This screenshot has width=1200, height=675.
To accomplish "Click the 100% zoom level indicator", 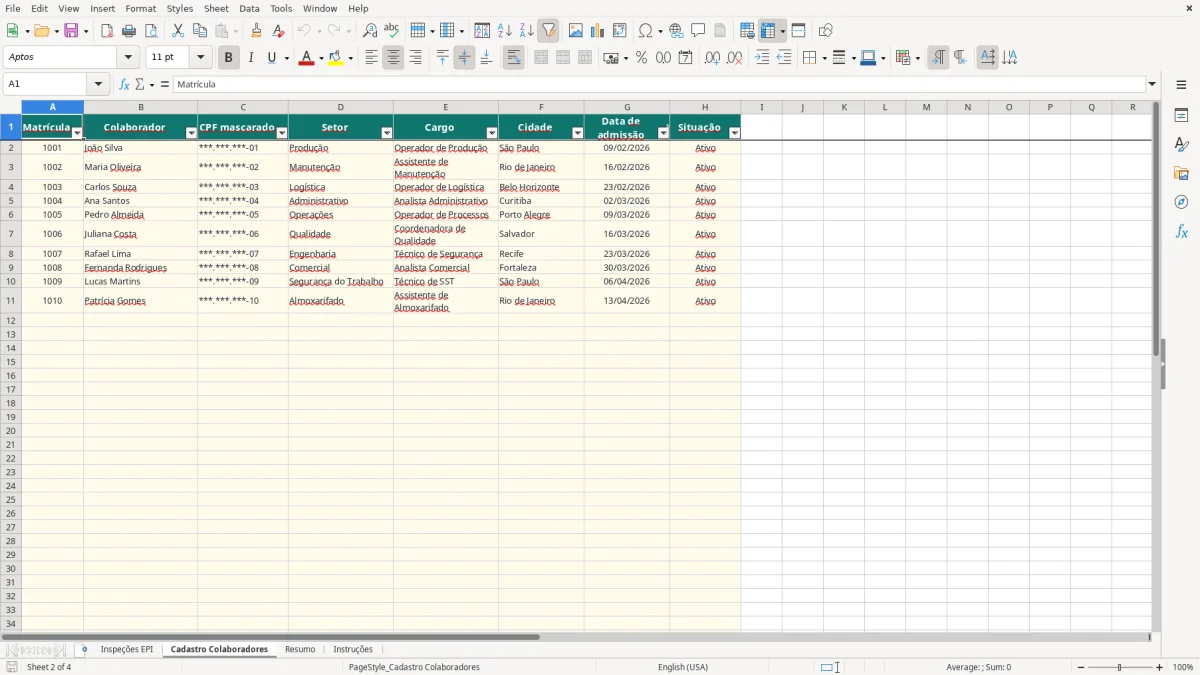I will click(1183, 667).
